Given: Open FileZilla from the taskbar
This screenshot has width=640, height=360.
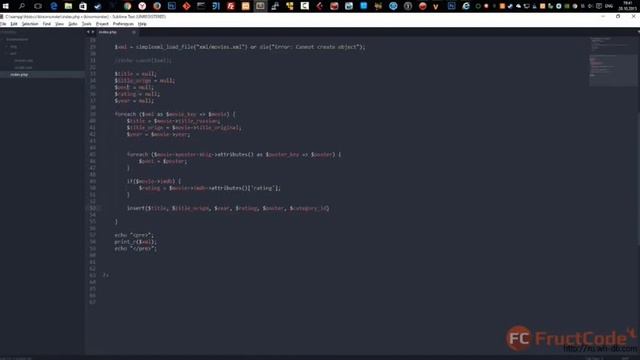Looking at the screenshot, I should point(231,6).
